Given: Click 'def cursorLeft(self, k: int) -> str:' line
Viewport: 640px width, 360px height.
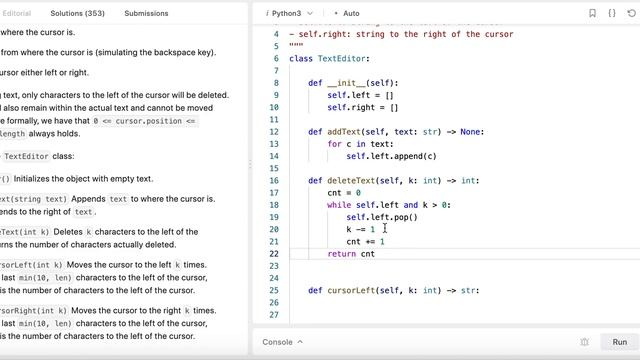Looking at the screenshot, I should (x=393, y=290).
